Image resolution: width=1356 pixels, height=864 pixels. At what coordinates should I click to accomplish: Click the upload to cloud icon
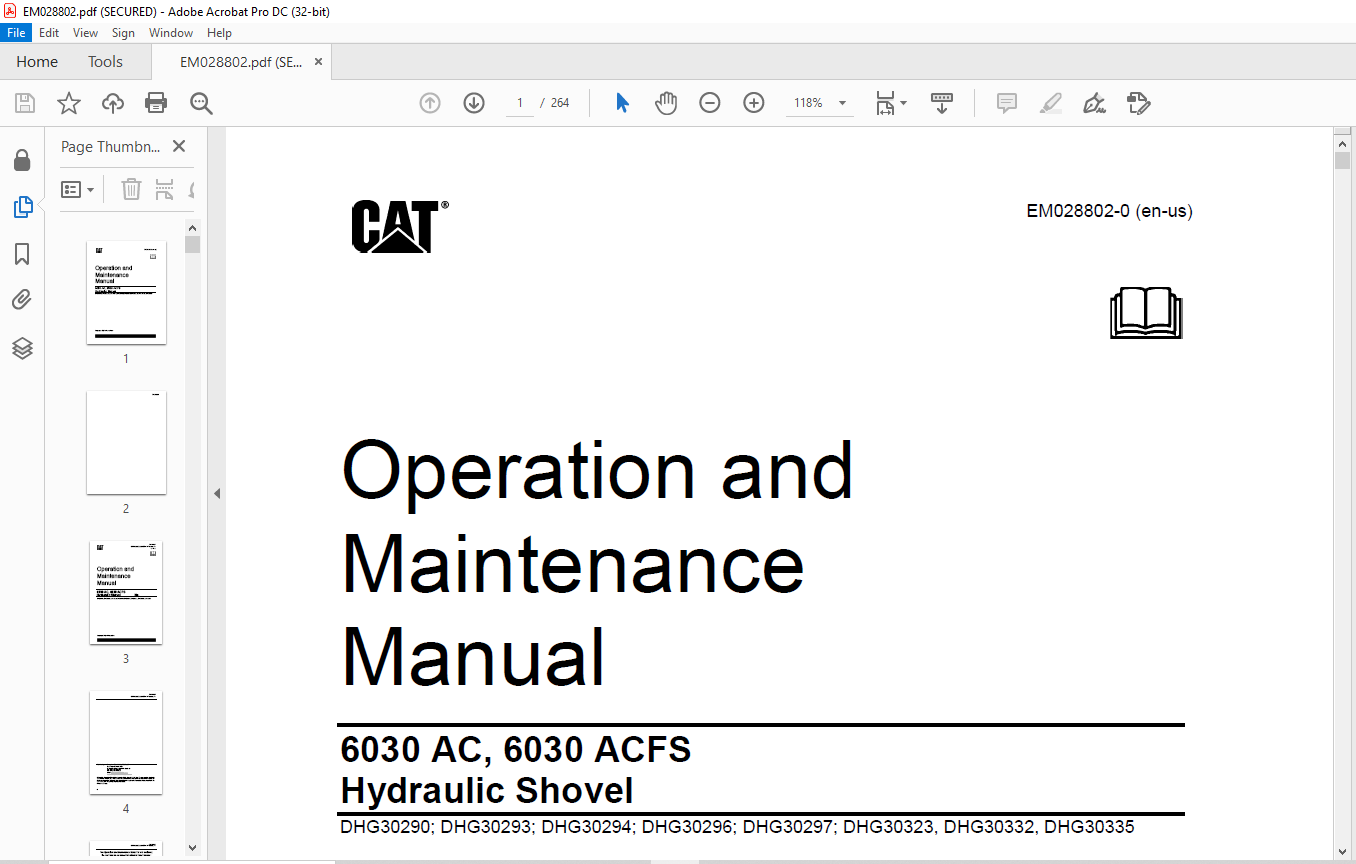coord(113,103)
